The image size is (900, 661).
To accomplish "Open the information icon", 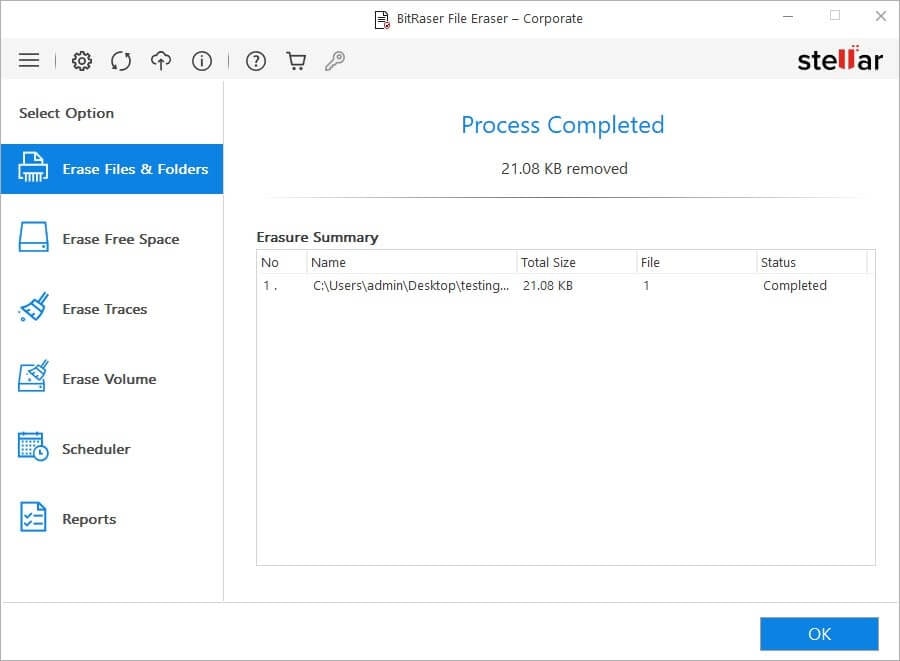I will (x=201, y=60).
